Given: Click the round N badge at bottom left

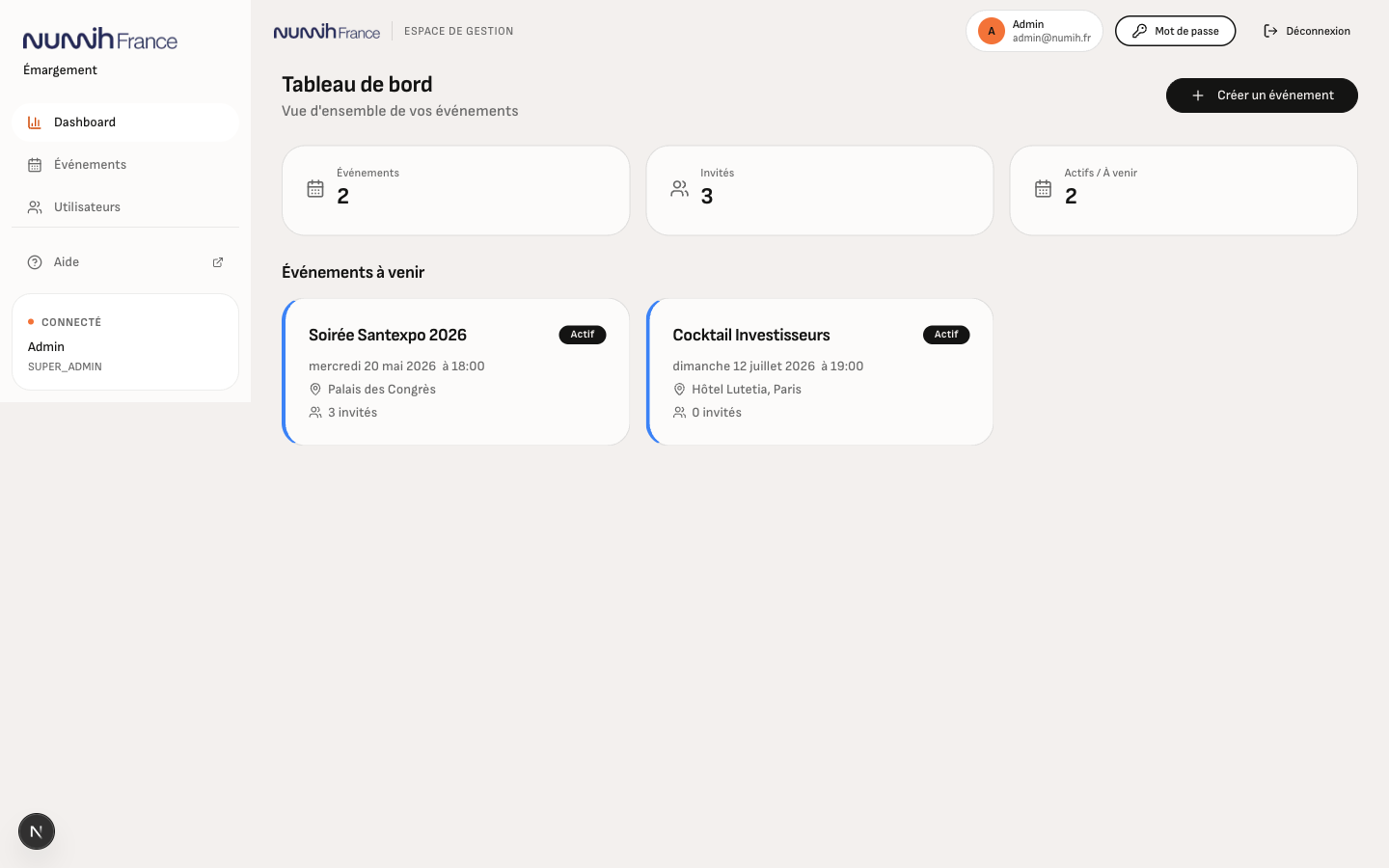Looking at the screenshot, I should click(x=37, y=831).
